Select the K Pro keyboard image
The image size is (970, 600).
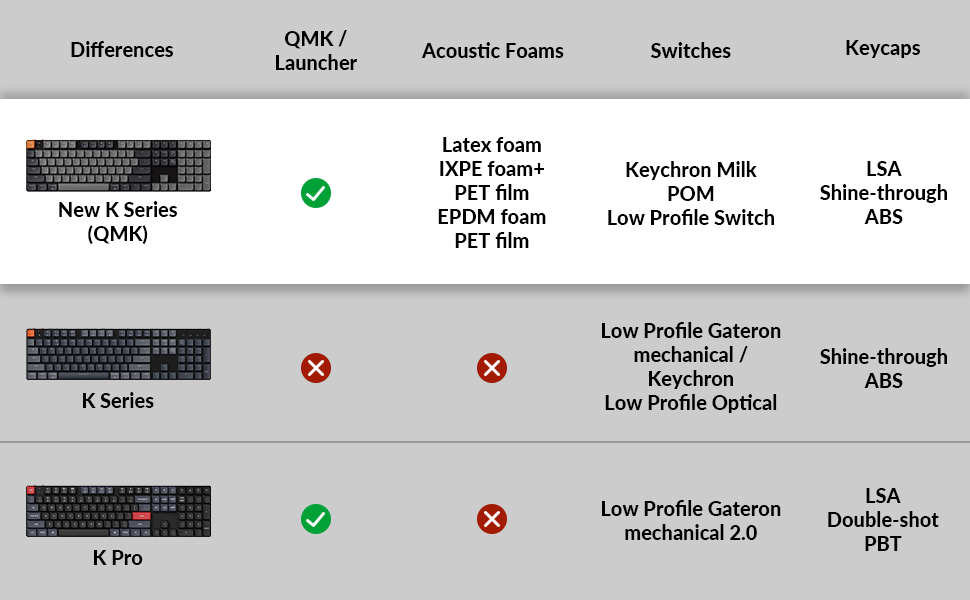point(118,512)
